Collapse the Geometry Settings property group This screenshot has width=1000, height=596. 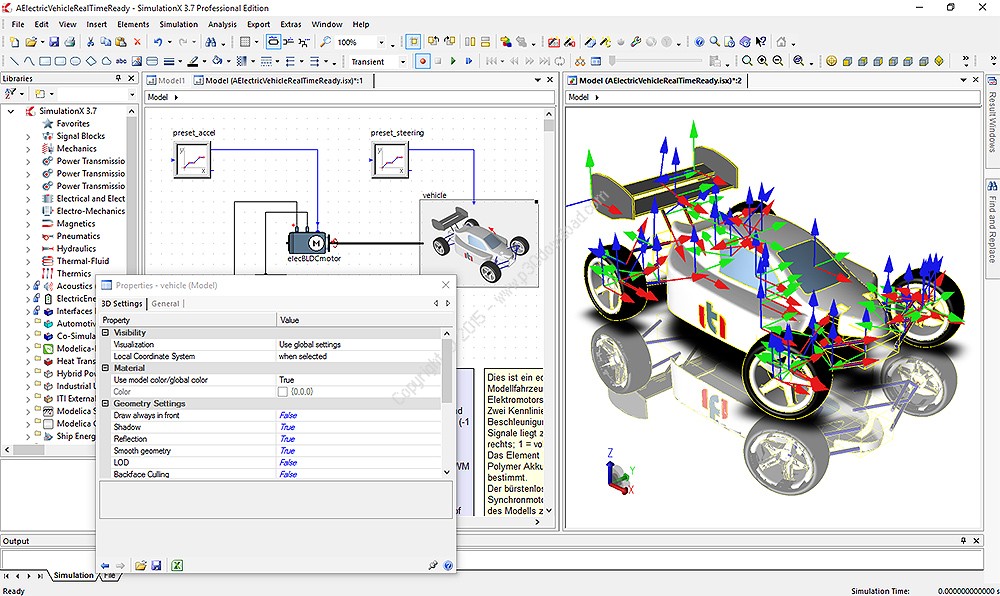[x=106, y=403]
